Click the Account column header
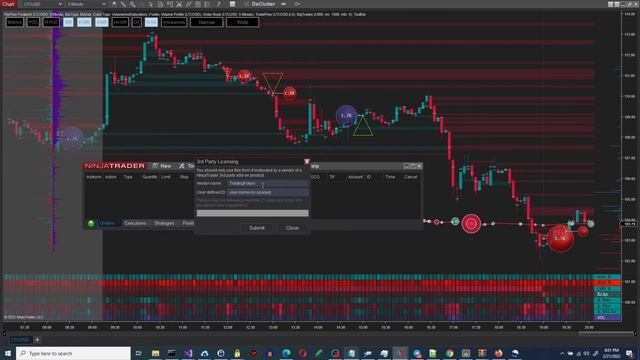 coord(355,177)
